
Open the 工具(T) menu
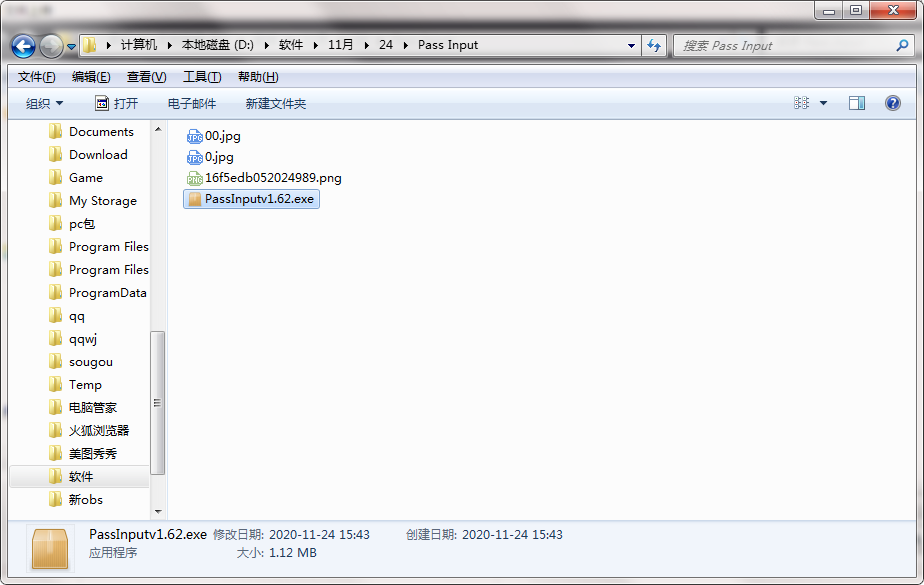(x=201, y=77)
